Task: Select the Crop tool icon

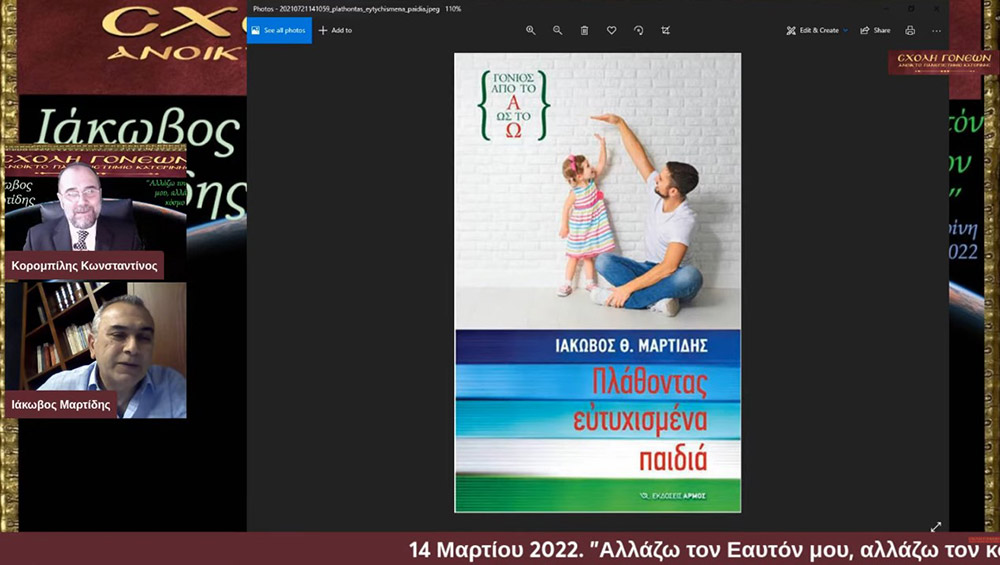Action: 665,30
